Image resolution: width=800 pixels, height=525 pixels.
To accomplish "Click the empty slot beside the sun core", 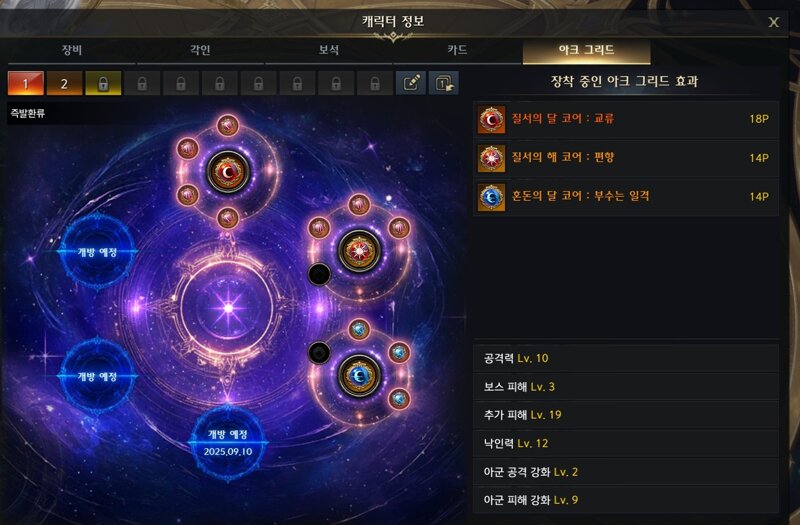I will (x=319, y=274).
